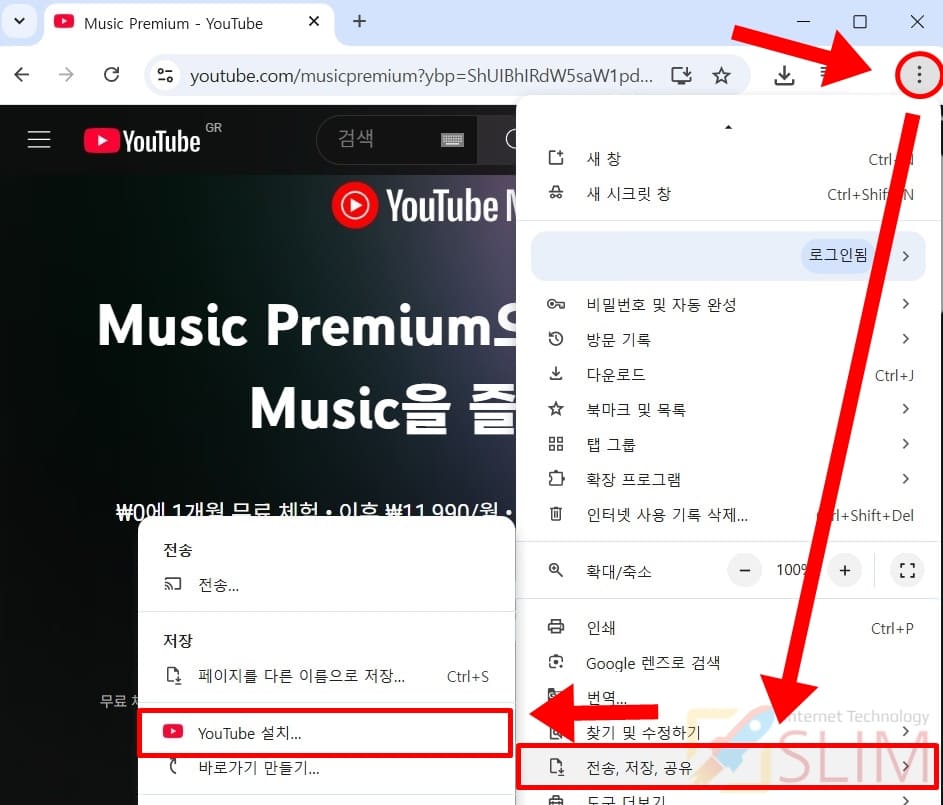The height and width of the screenshot is (805, 943).
Task: Go to the YouTube home logo
Action: point(142,141)
